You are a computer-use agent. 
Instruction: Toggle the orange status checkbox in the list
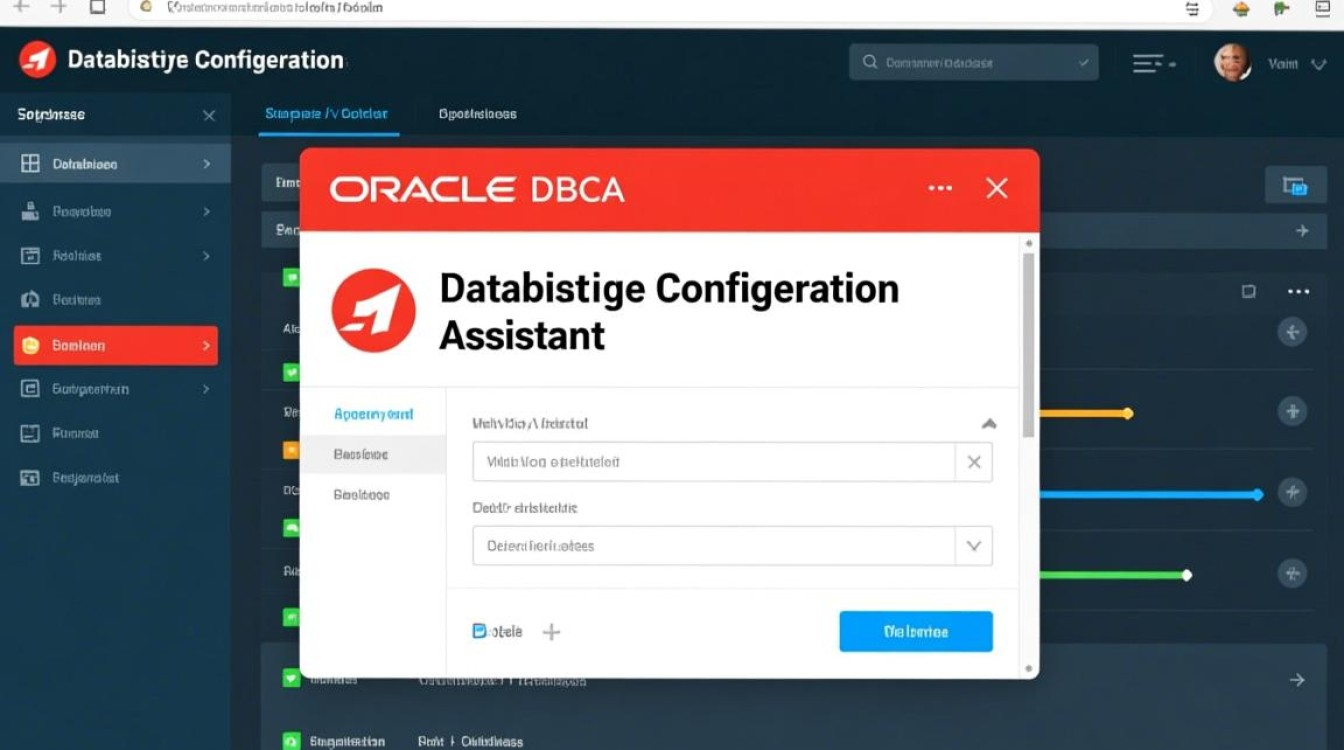(291, 451)
